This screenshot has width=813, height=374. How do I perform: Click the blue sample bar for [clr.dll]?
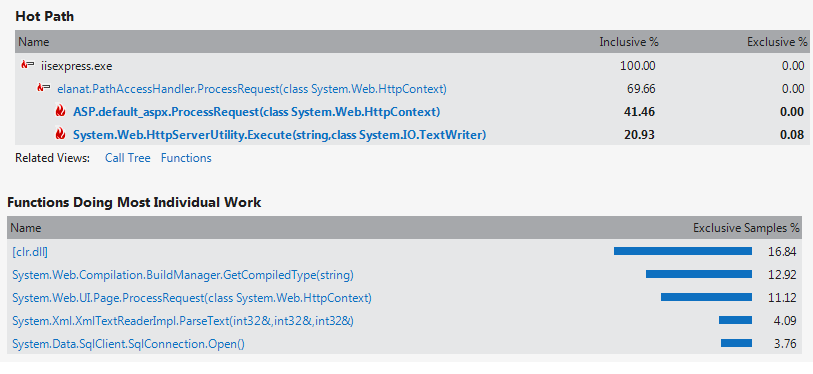[x=683, y=251]
